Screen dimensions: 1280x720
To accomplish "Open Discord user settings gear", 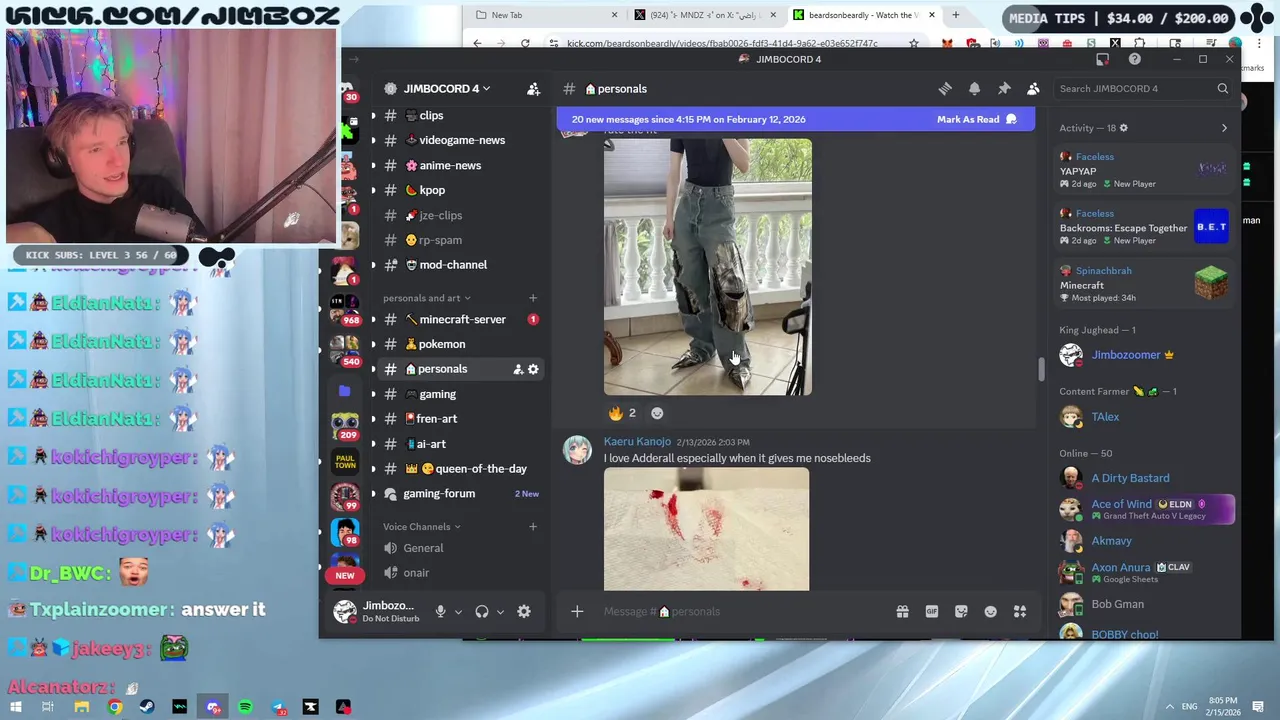I will [524, 611].
